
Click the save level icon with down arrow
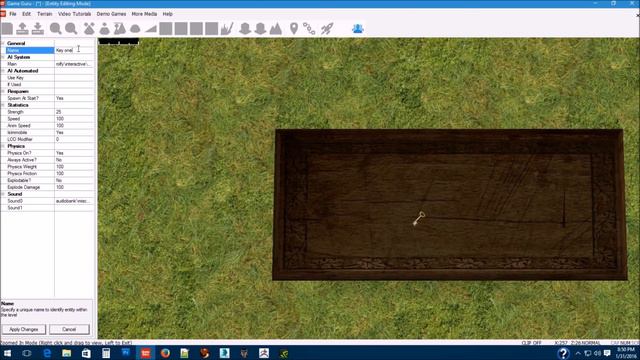tap(38, 29)
